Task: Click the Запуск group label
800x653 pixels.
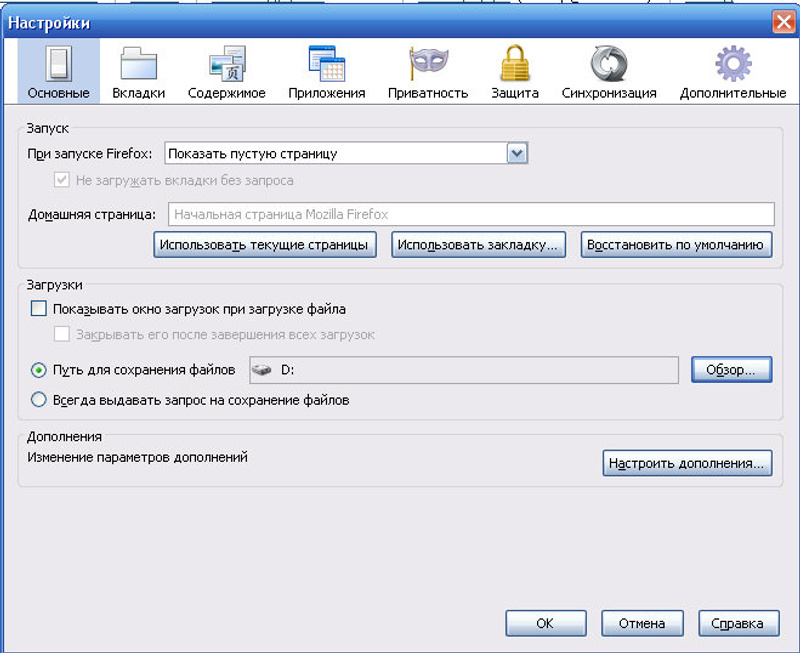Action: 47,128
